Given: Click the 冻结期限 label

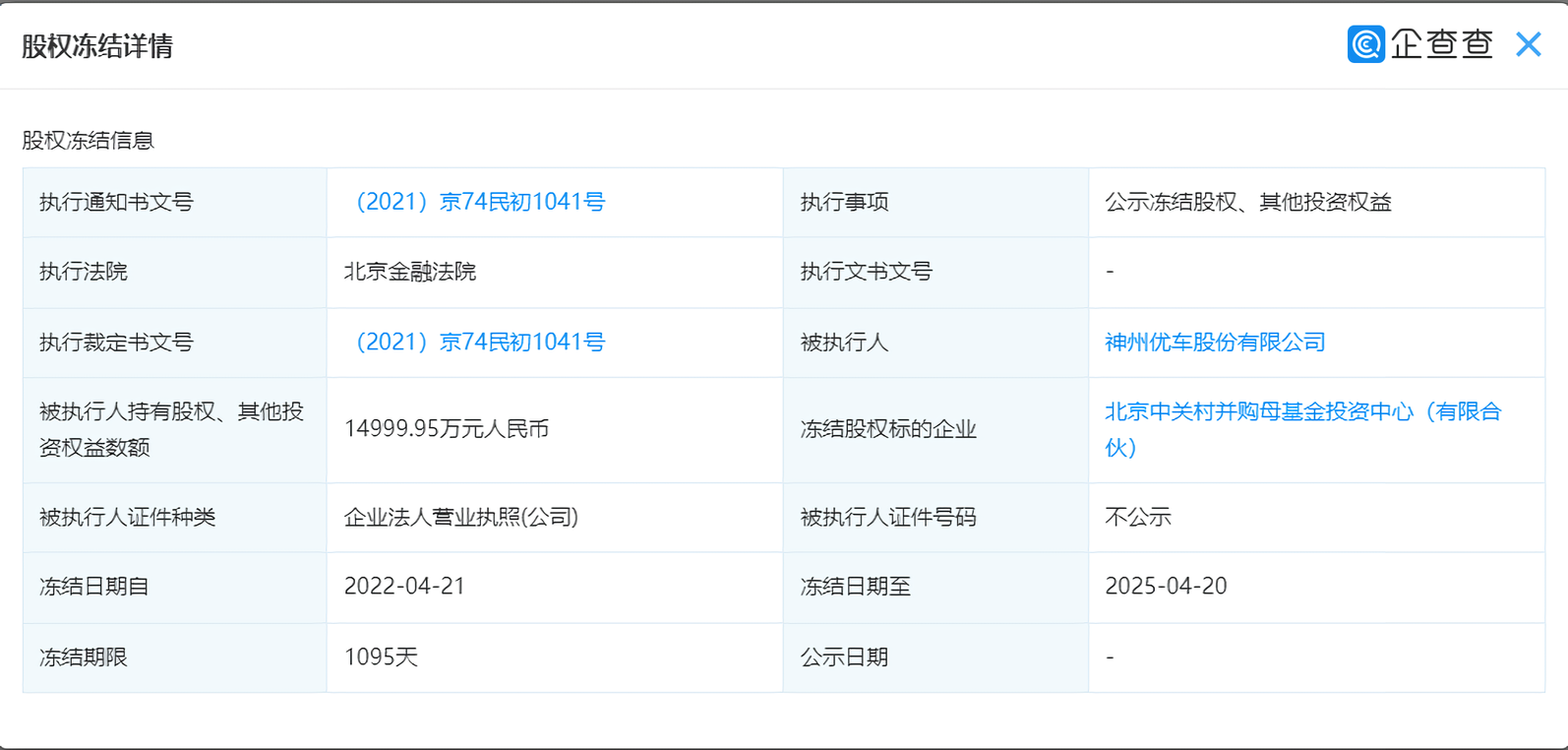Looking at the screenshot, I should point(84,657).
